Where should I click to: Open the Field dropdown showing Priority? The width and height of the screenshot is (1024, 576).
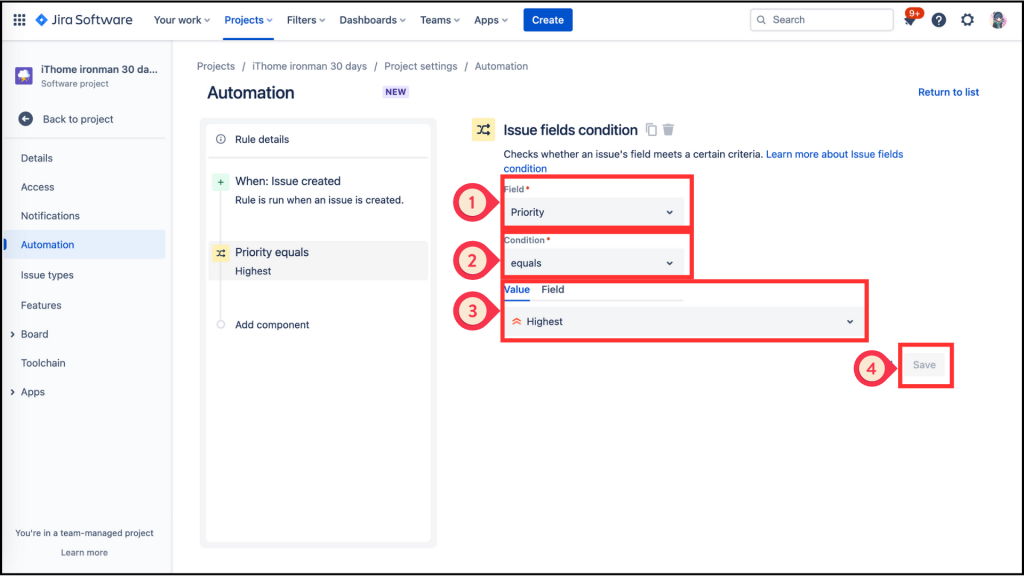pyautogui.click(x=593, y=212)
